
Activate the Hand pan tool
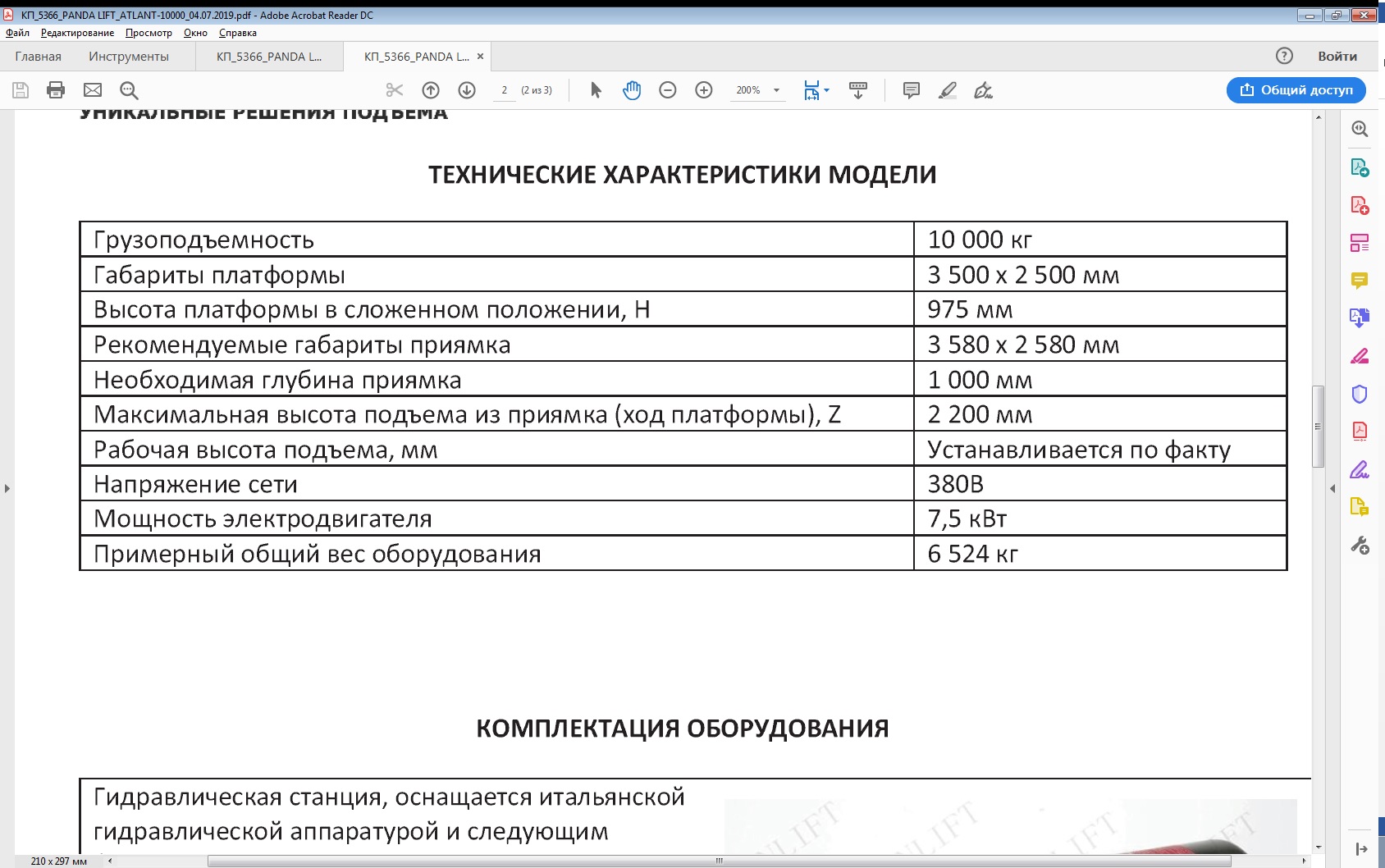632,90
